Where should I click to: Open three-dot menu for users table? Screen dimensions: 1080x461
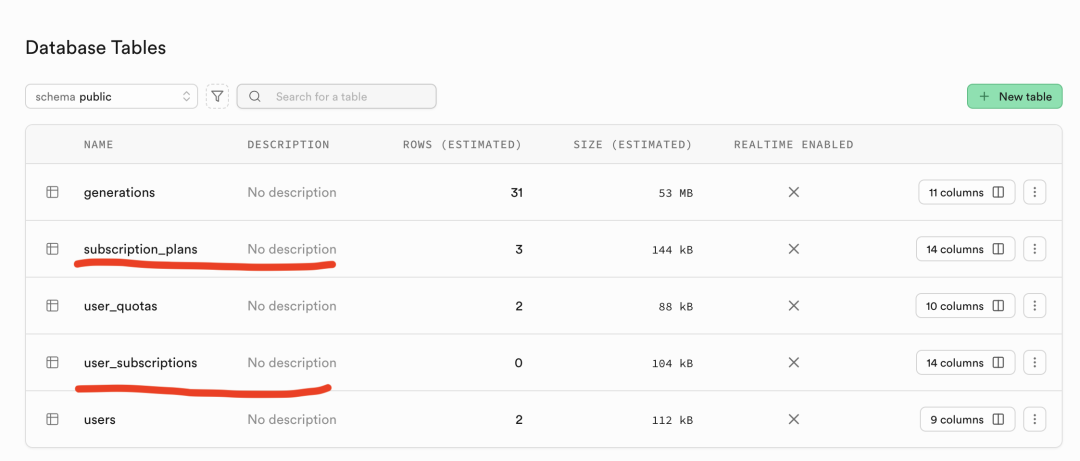(x=1035, y=420)
